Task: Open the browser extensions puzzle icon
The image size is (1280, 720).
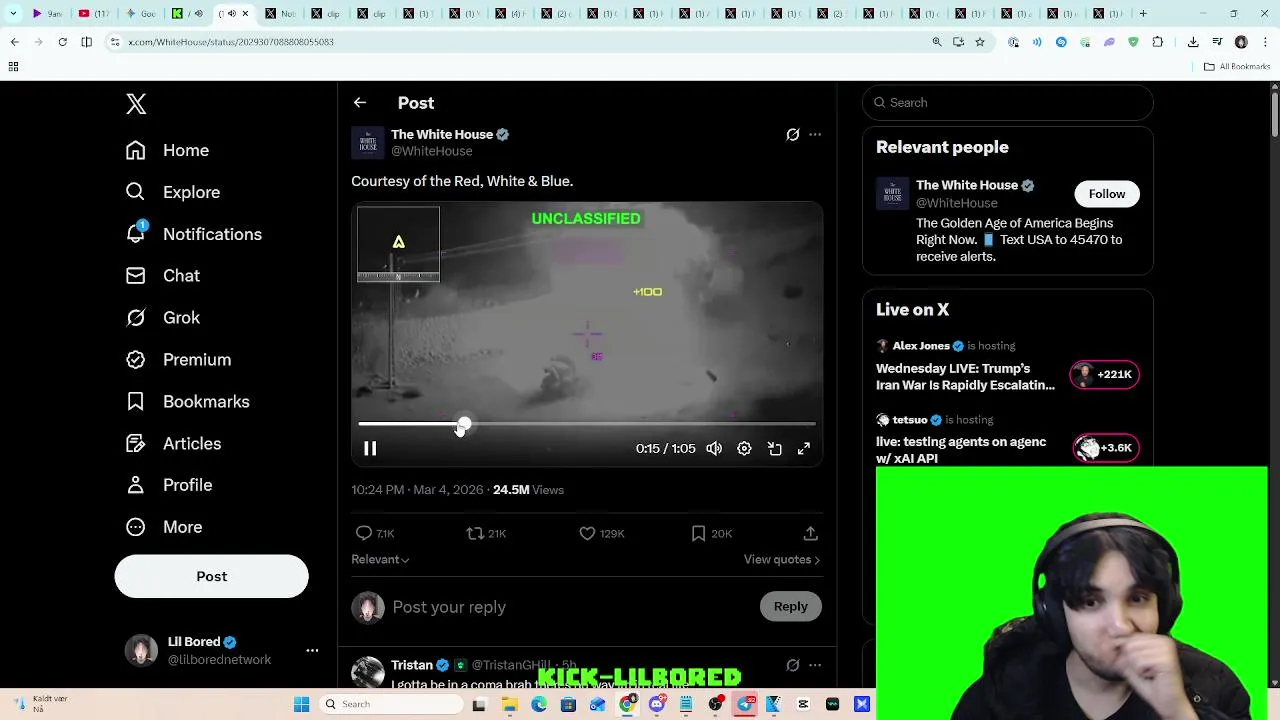Action: click(1158, 42)
